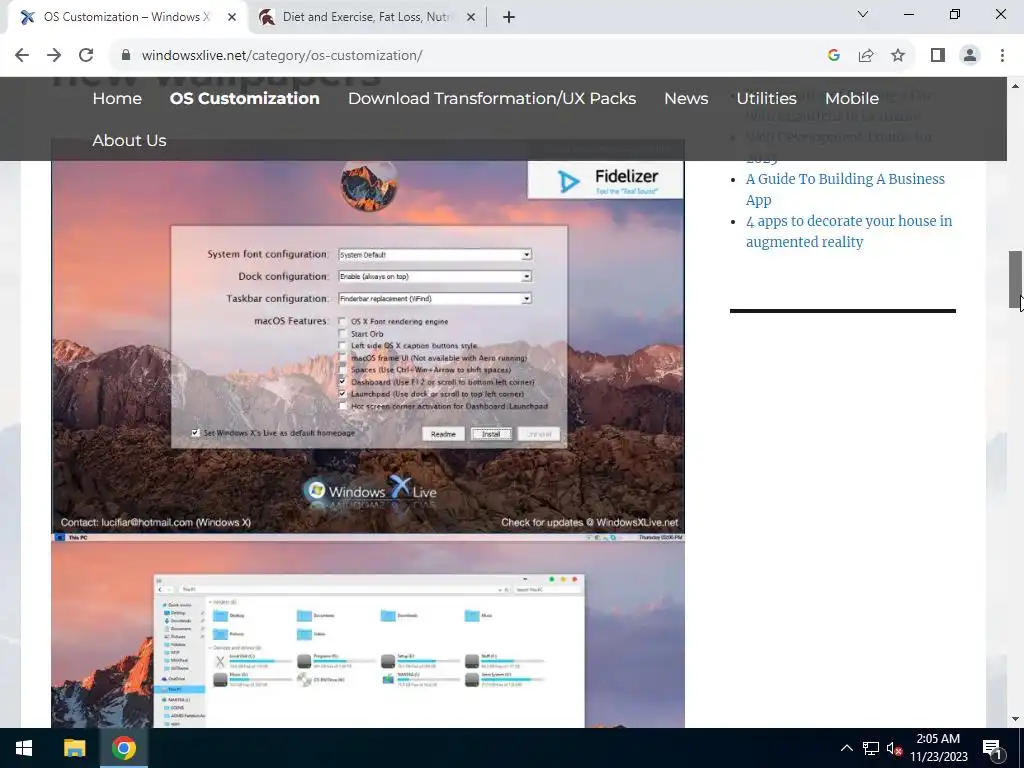Click the macOS installer screenshot image
Viewport: 1024px width, 768px height.
pos(368,346)
